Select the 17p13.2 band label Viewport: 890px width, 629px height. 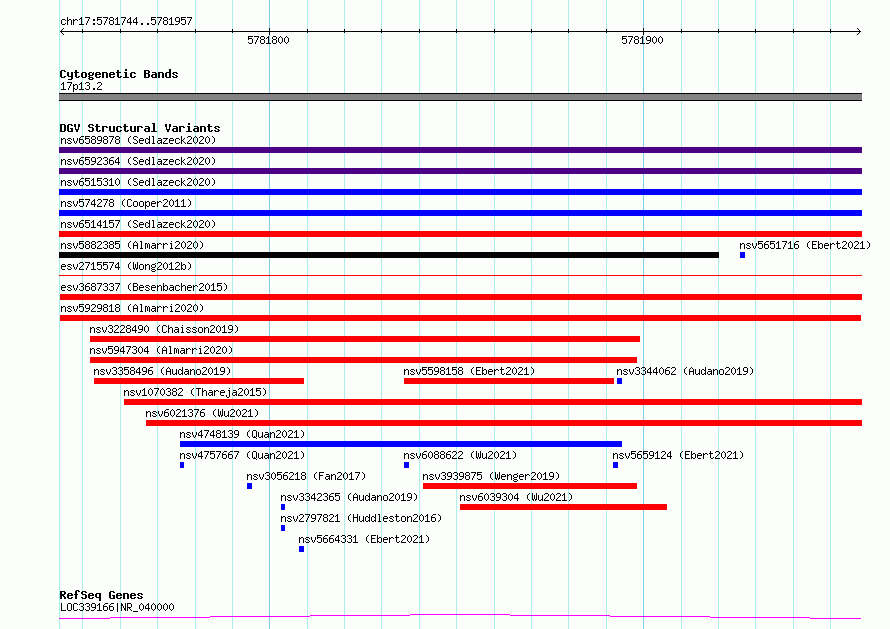[81, 86]
